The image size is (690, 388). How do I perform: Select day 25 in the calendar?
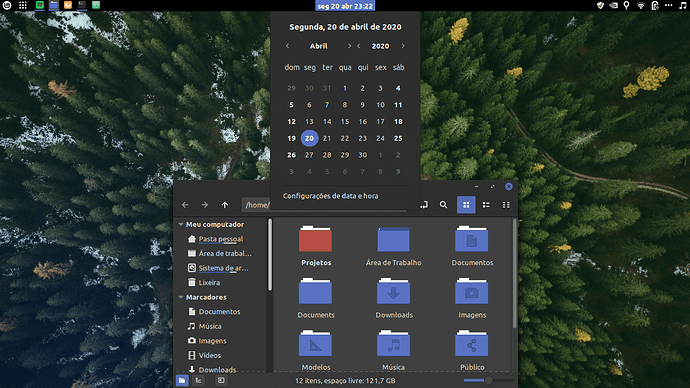click(398, 138)
